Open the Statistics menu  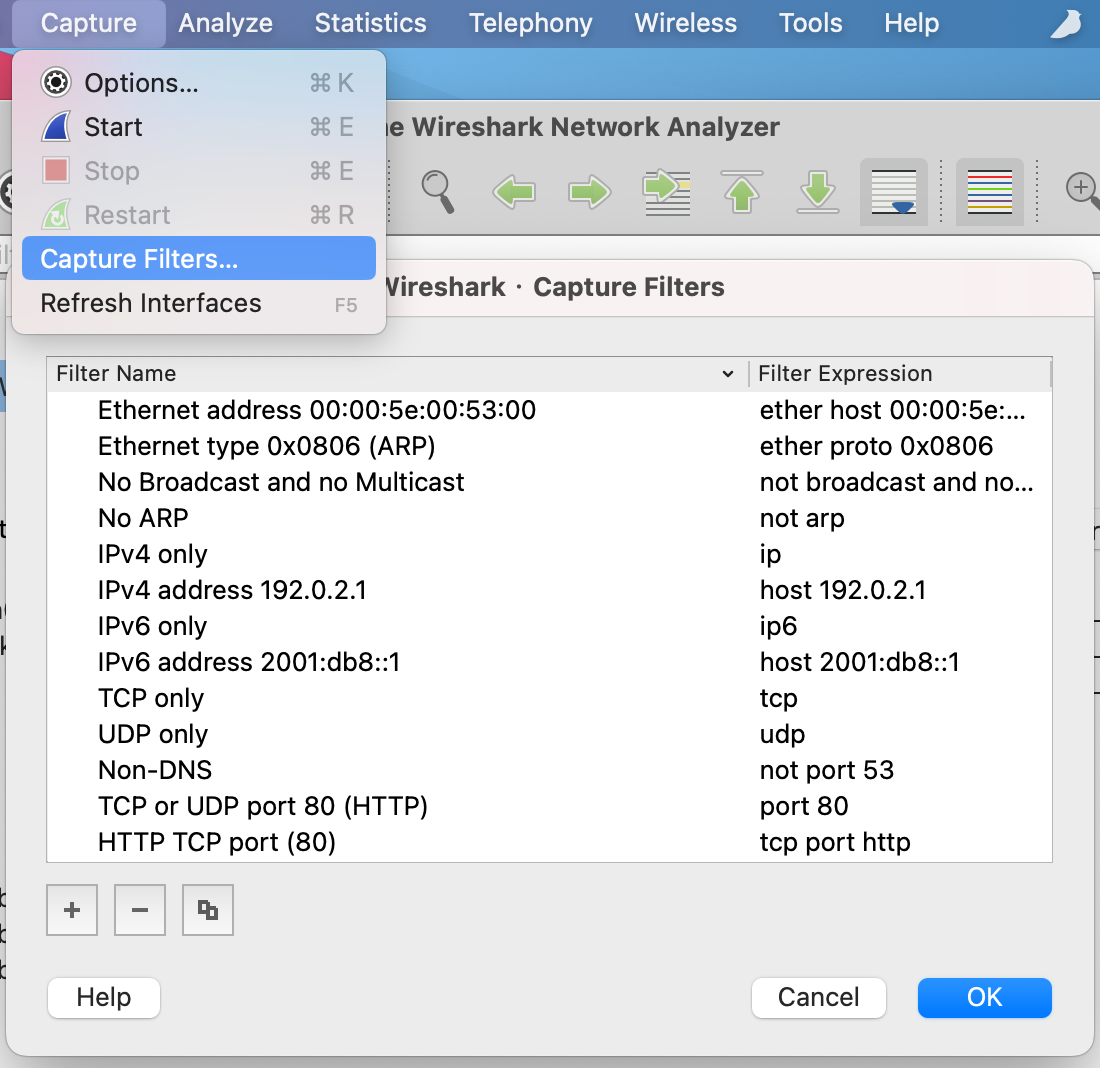click(x=370, y=23)
